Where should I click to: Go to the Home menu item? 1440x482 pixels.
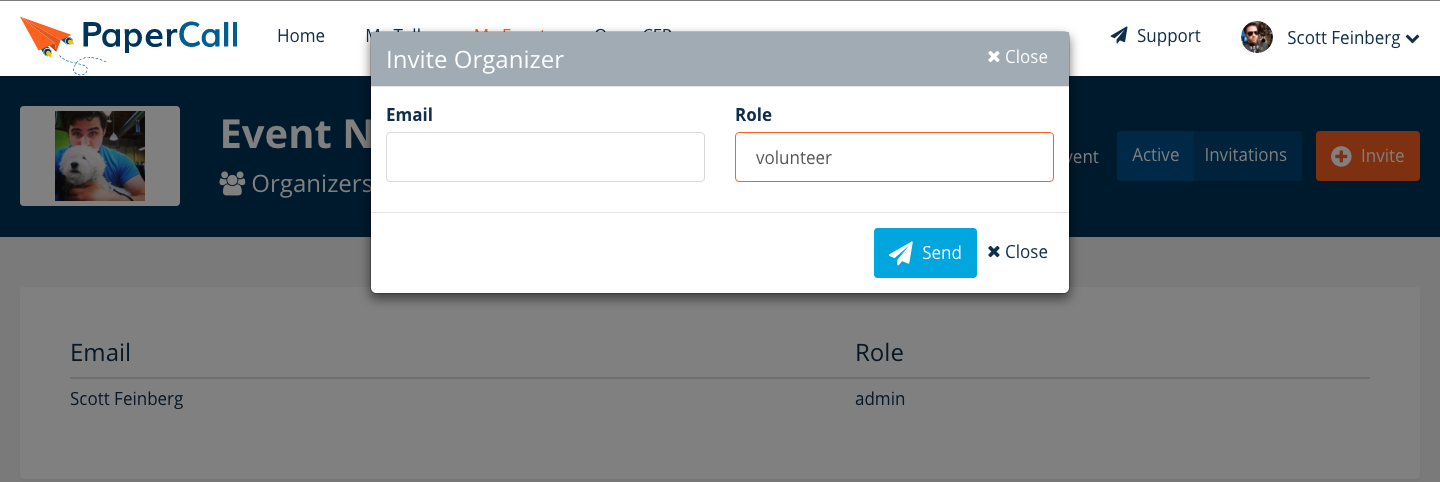tap(301, 36)
